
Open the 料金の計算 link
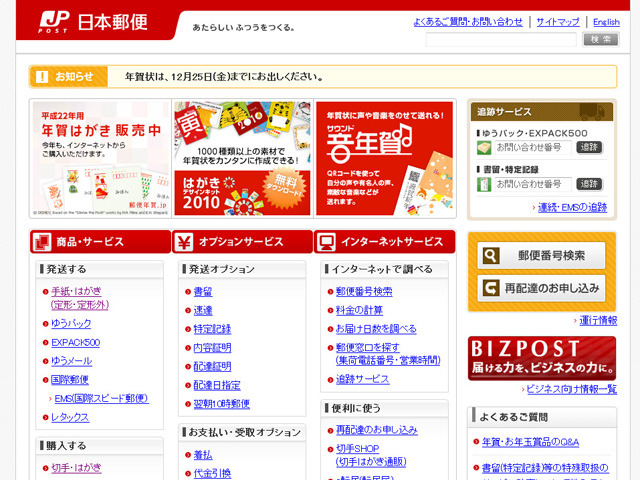[x=359, y=311]
